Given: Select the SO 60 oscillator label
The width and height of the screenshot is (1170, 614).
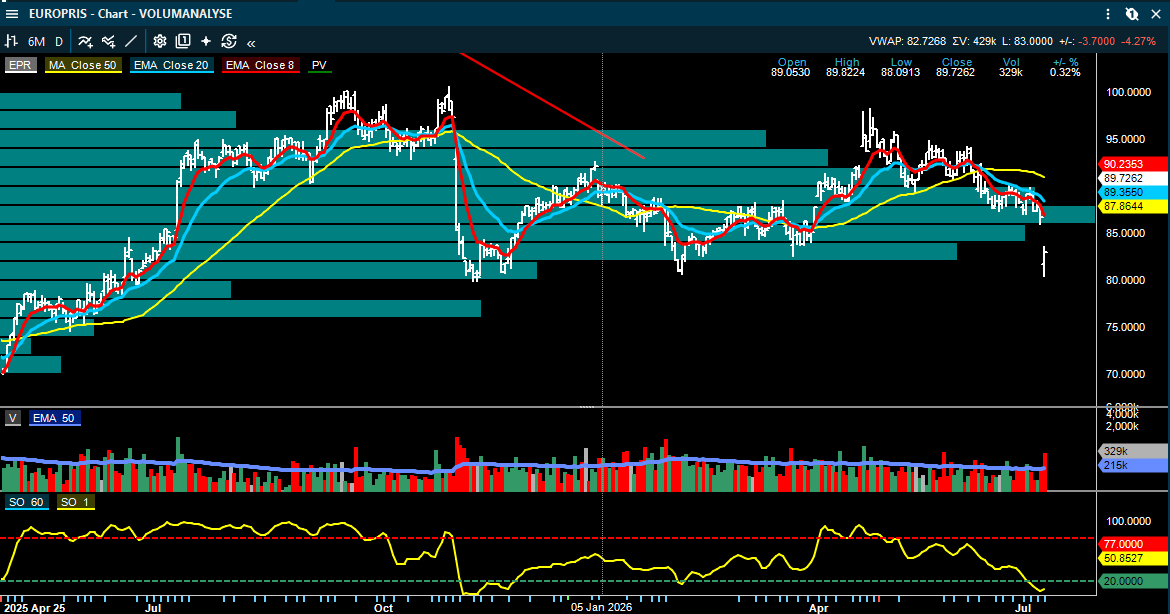Looking at the screenshot, I should tap(26, 502).
